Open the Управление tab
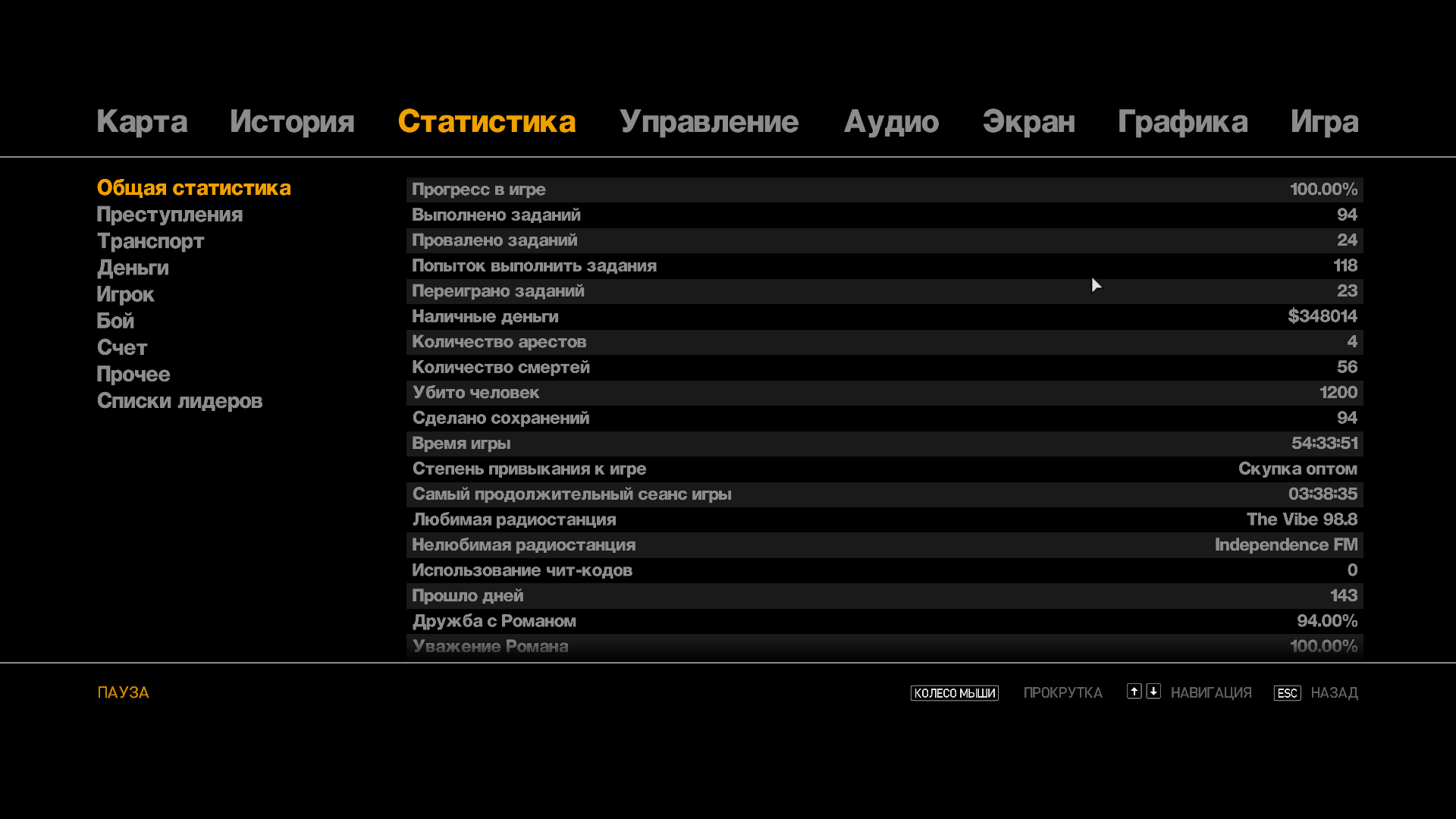Image resolution: width=1456 pixels, height=819 pixels. [x=708, y=122]
